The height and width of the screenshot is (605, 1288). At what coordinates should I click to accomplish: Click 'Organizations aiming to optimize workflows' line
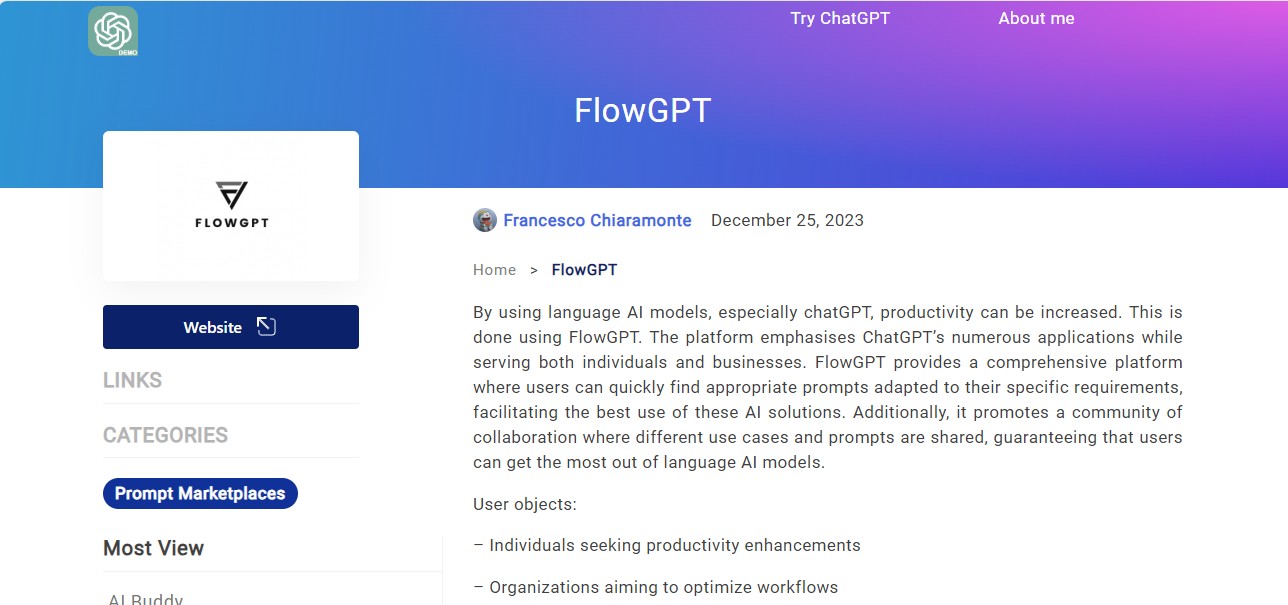point(656,587)
